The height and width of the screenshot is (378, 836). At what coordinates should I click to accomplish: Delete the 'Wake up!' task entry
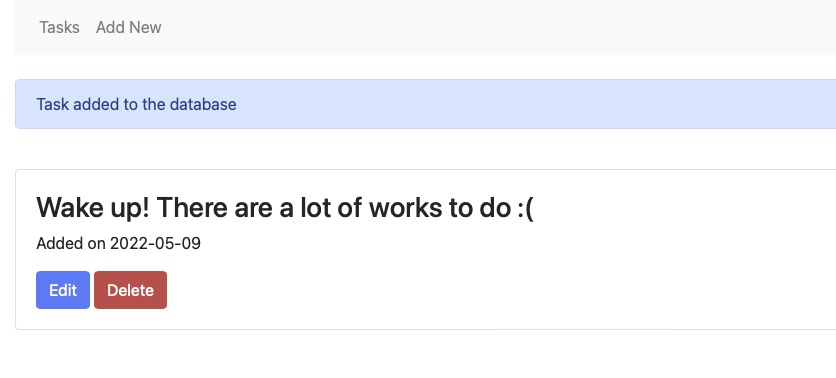pos(131,290)
